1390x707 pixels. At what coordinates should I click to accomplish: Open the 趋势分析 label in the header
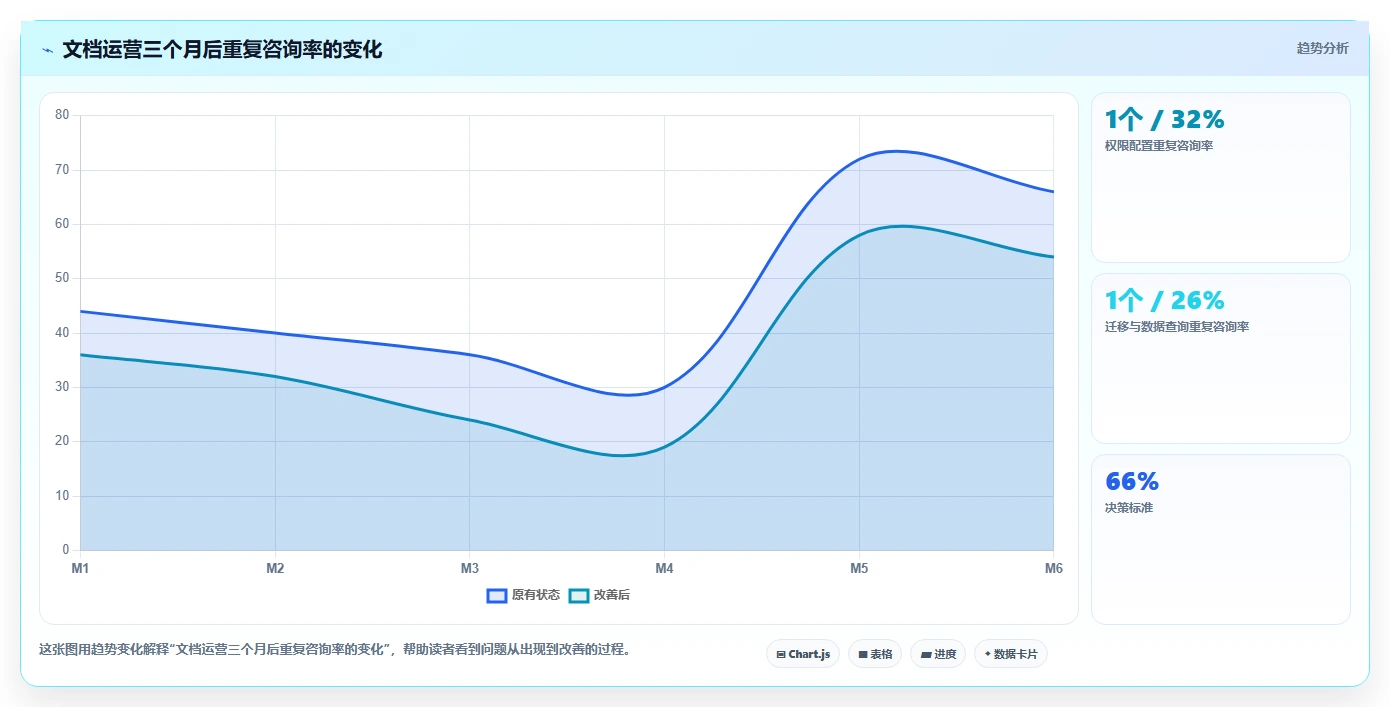[x=1322, y=48]
